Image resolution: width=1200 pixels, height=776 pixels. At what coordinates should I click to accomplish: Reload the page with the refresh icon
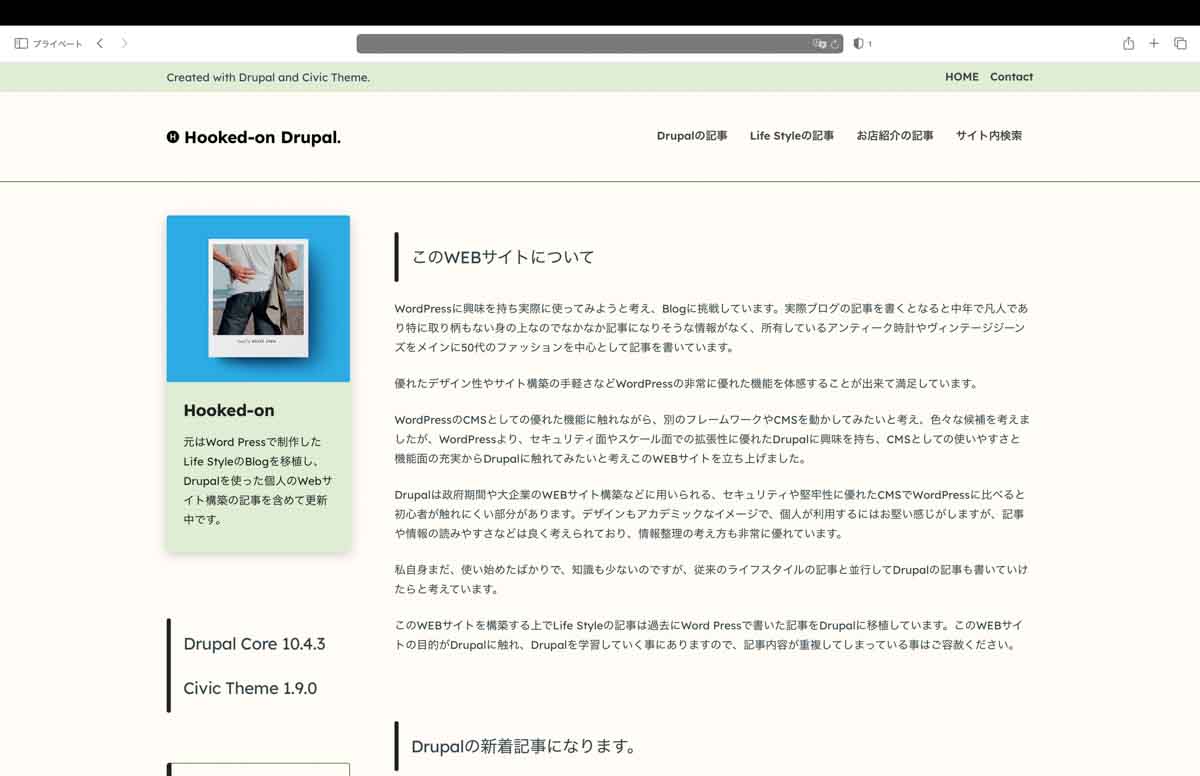[x=835, y=44]
